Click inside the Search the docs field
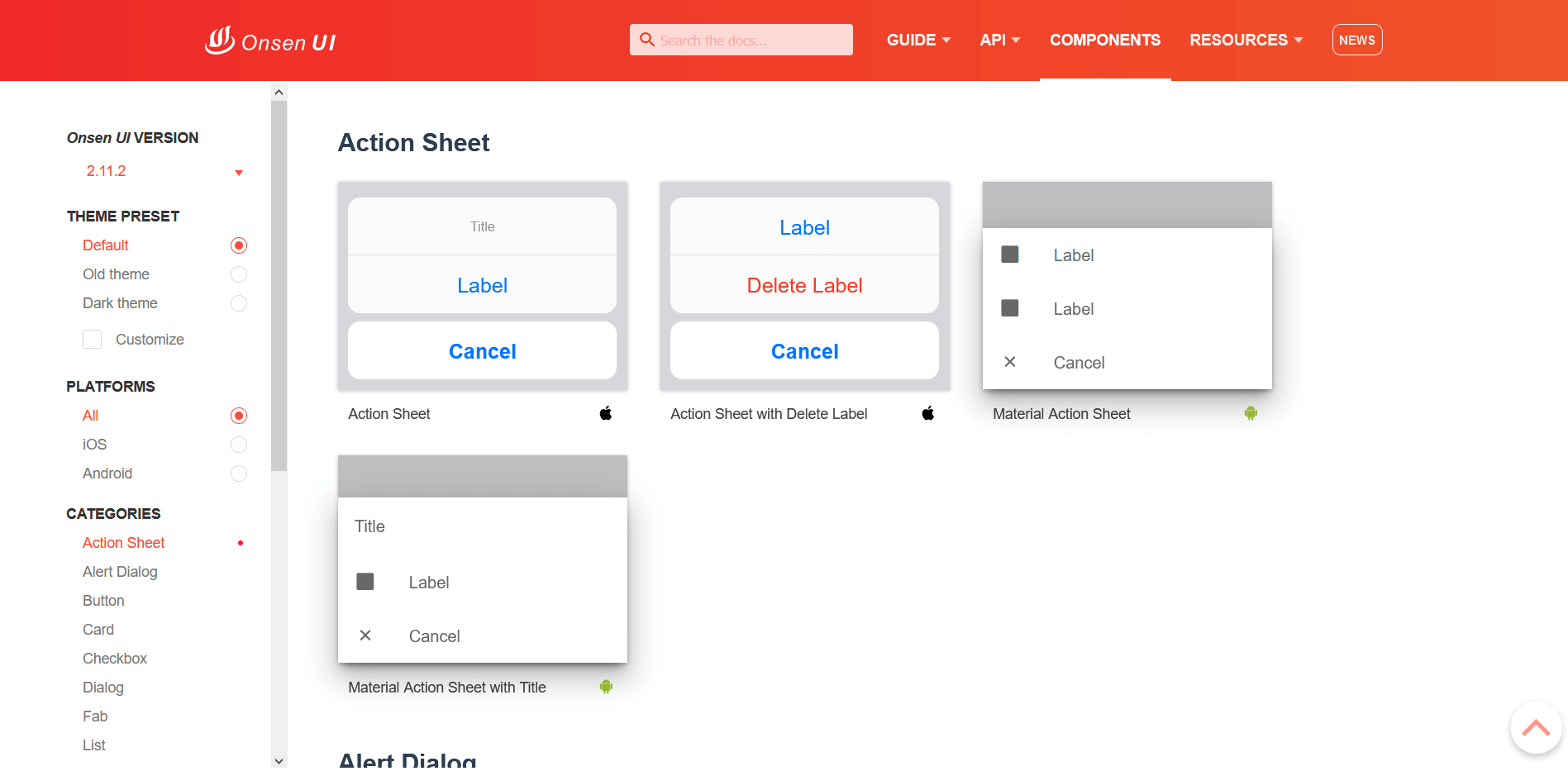Image resolution: width=1568 pixels, height=771 pixels. pos(741,40)
